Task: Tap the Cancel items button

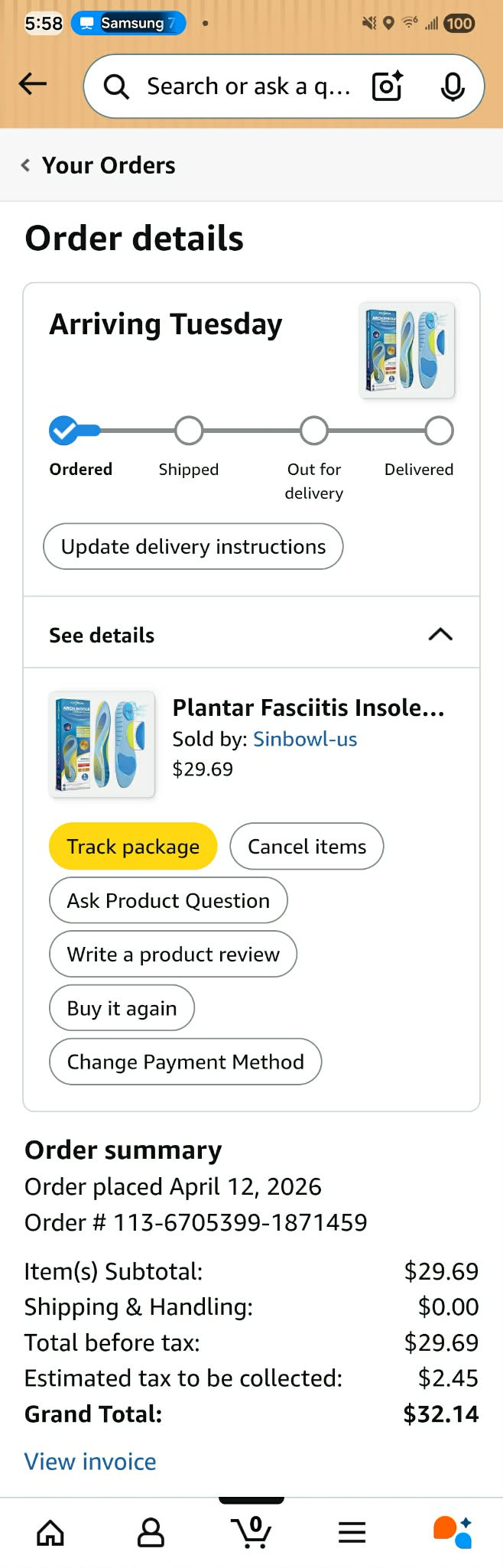Action: (x=307, y=846)
